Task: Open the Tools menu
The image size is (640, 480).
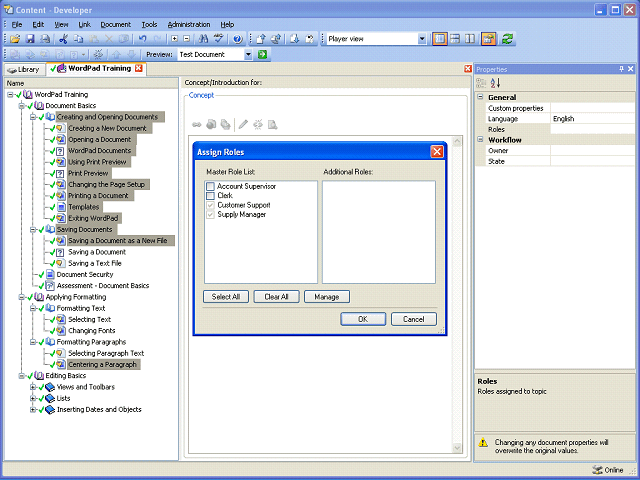Action: pyautogui.click(x=149, y=24)
